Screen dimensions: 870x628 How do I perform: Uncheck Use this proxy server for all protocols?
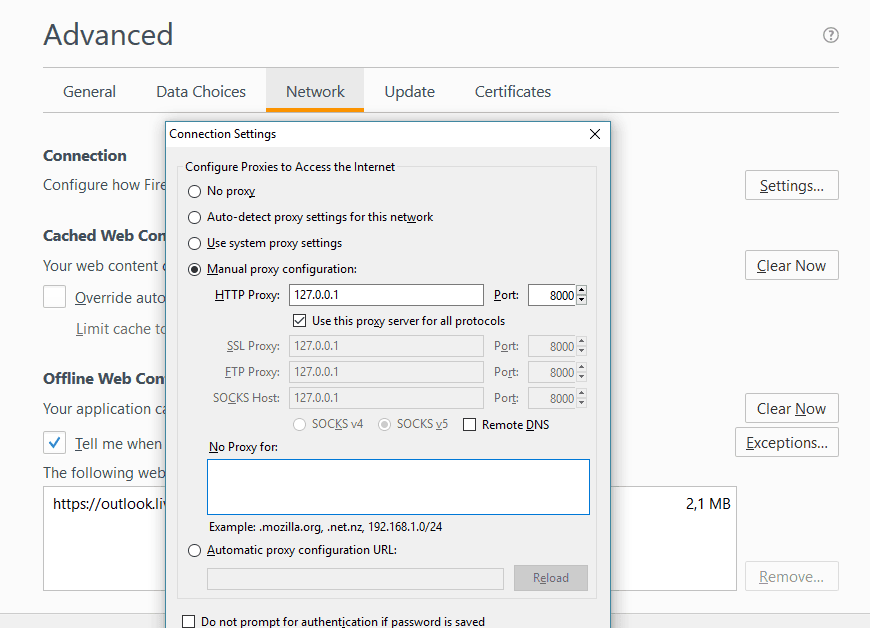click(299, 321)
